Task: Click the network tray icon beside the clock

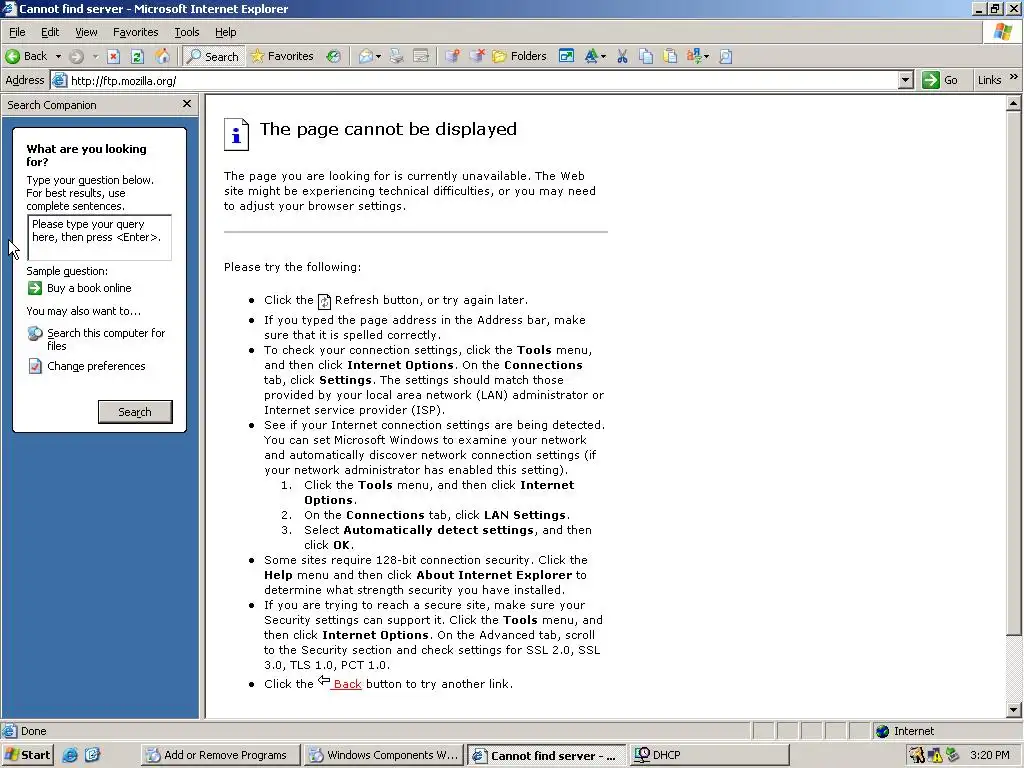Action: click(953, 755)
